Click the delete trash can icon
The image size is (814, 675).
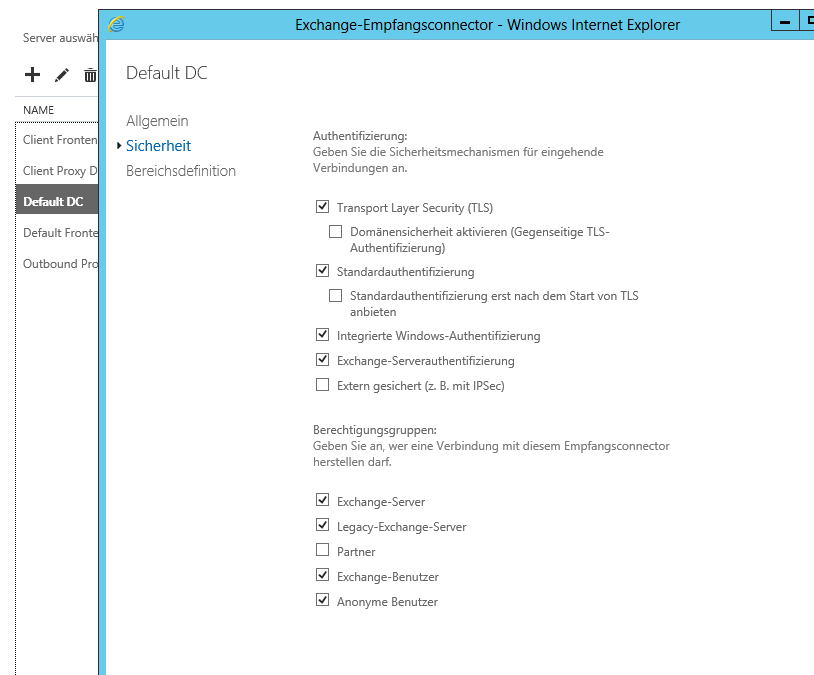coord(90,75)
